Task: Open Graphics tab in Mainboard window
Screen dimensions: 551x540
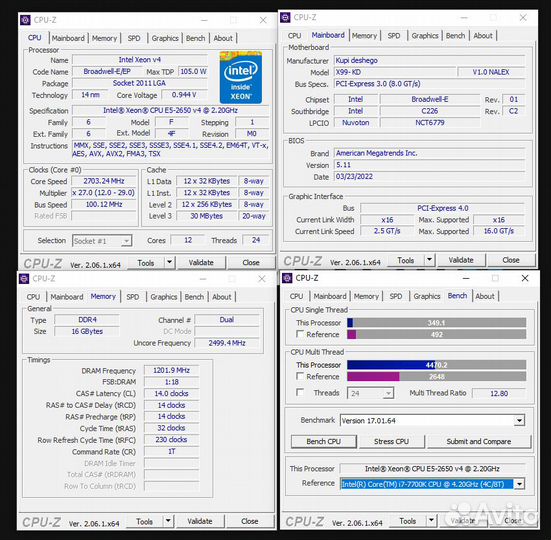Action: (x=425, y=35)
